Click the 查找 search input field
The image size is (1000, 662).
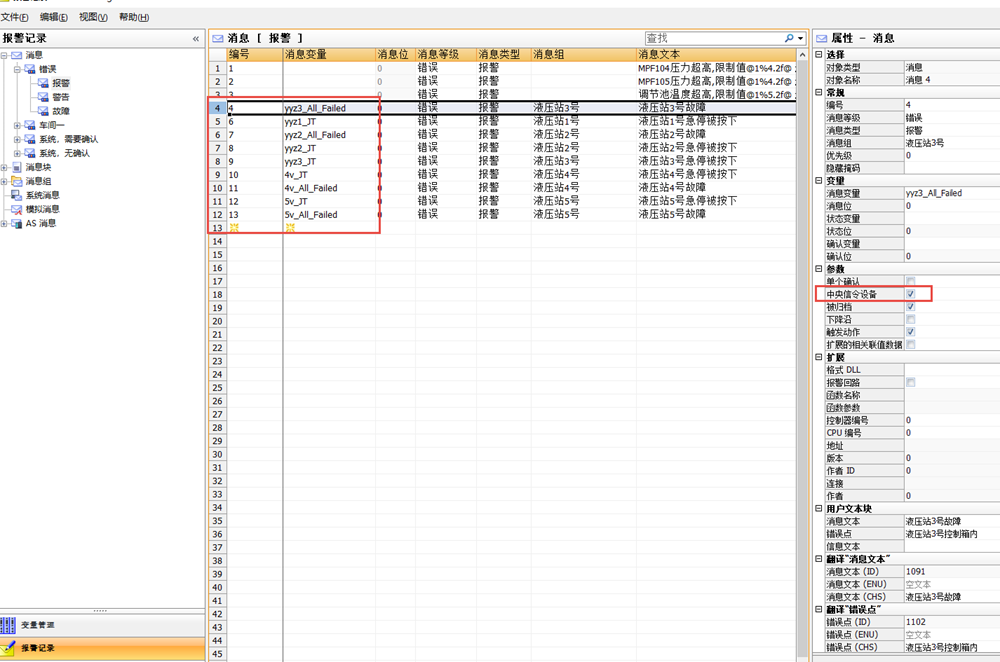(x=710, y=38)
